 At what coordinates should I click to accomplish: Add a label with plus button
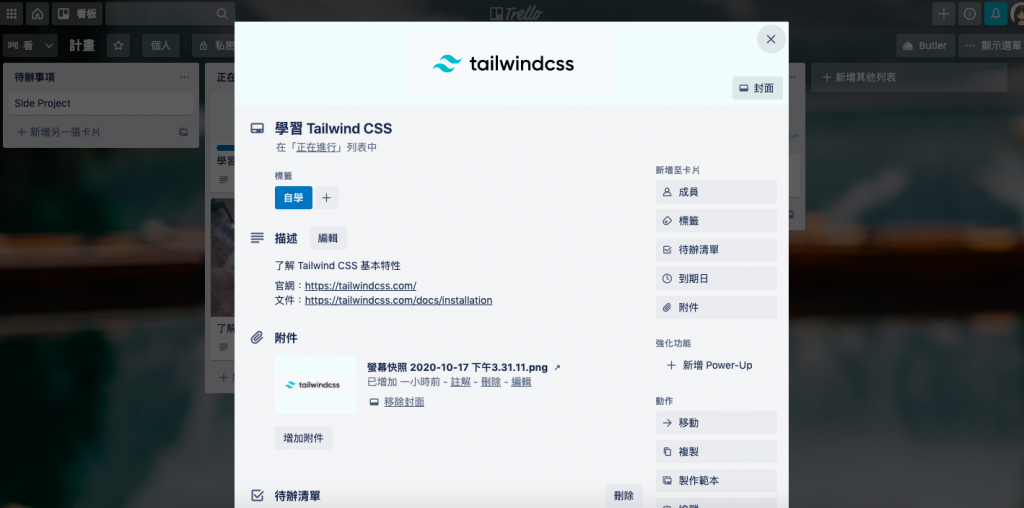point(327,198)
